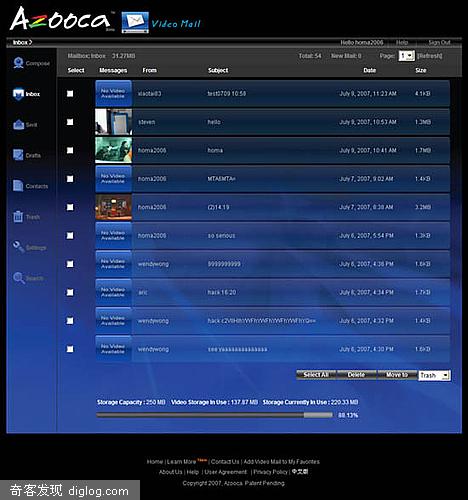Open the Search magnifier icon
Image resolution: width=468 pixels, height=500 pixels.
tap(19, 278)
